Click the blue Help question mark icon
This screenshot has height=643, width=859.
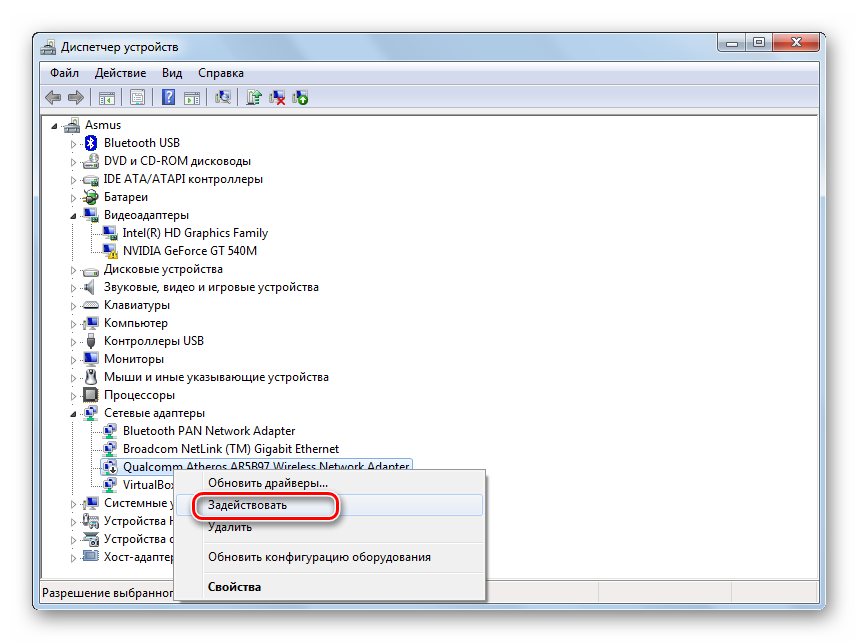pos(169,97)
